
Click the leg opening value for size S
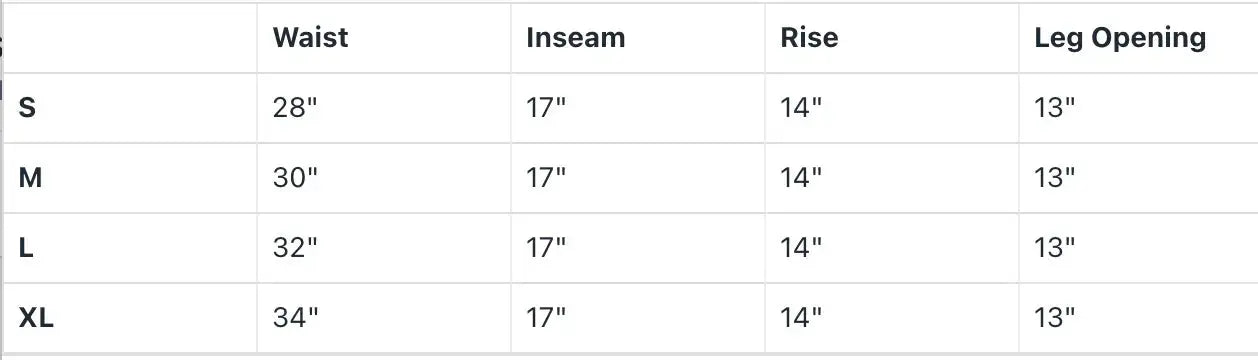point(1055,108)
